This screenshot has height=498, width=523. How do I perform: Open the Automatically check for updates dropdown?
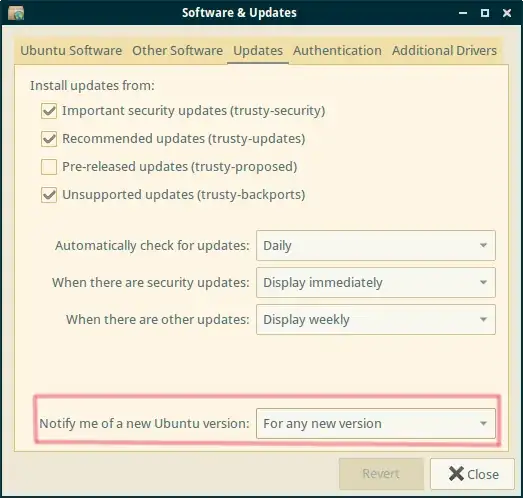pyautogui.click(x=376, y=245)
